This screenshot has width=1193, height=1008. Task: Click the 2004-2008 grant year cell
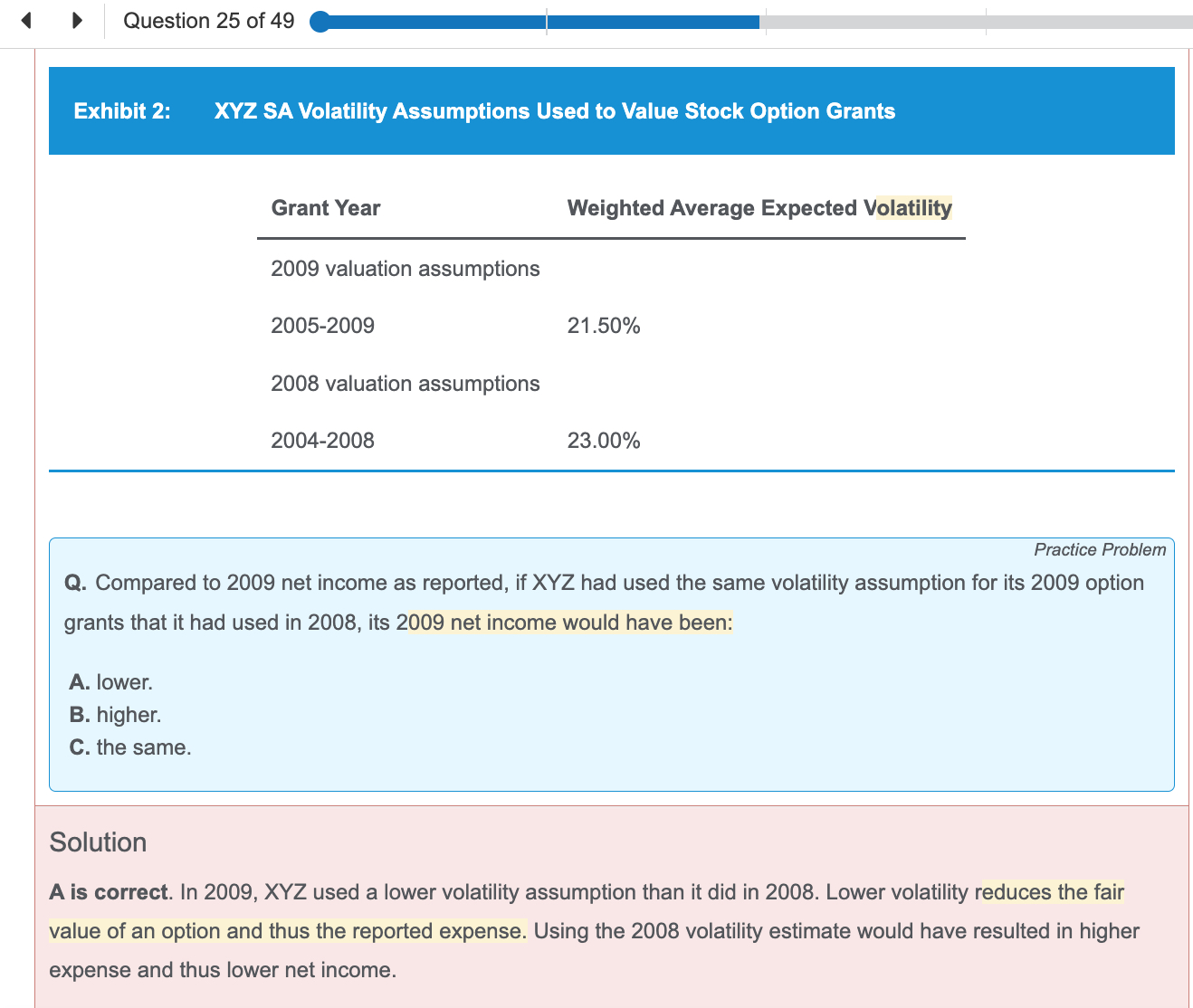[322, 441]
